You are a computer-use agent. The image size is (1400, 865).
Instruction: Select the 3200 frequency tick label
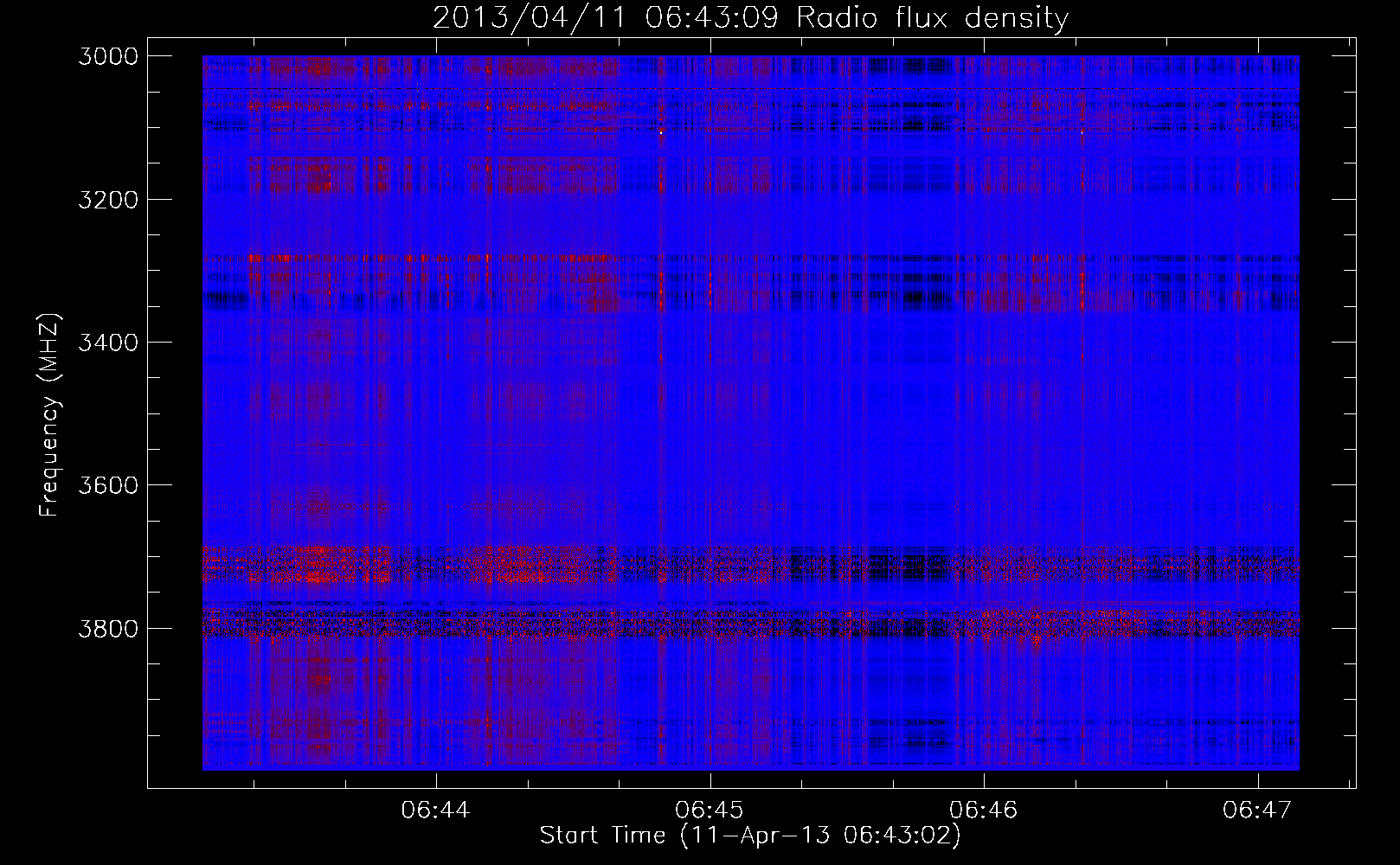pos(107,200)
